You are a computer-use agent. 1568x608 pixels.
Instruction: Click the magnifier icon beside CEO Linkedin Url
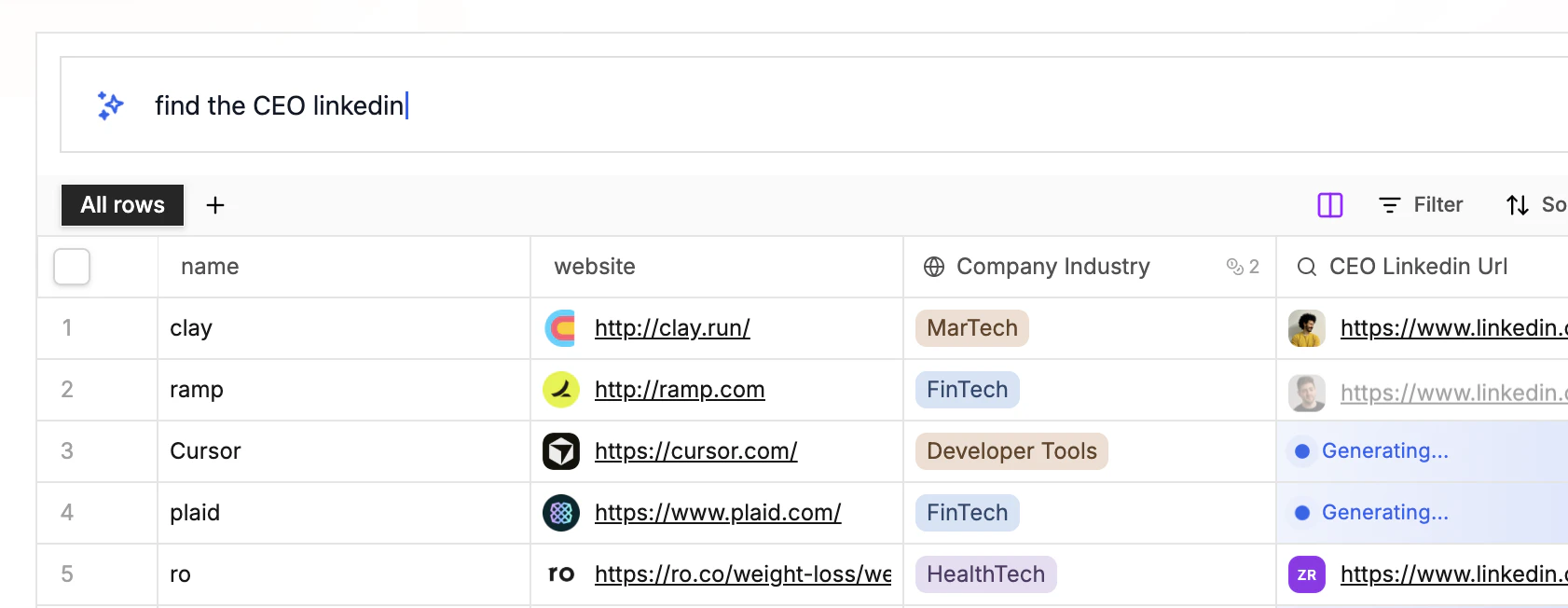coord(1307,267)
